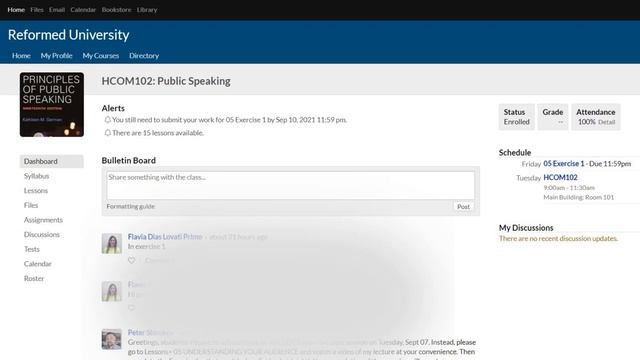Open Lessons in the course sidebar

pyautogui.click(x=36, y=191)
